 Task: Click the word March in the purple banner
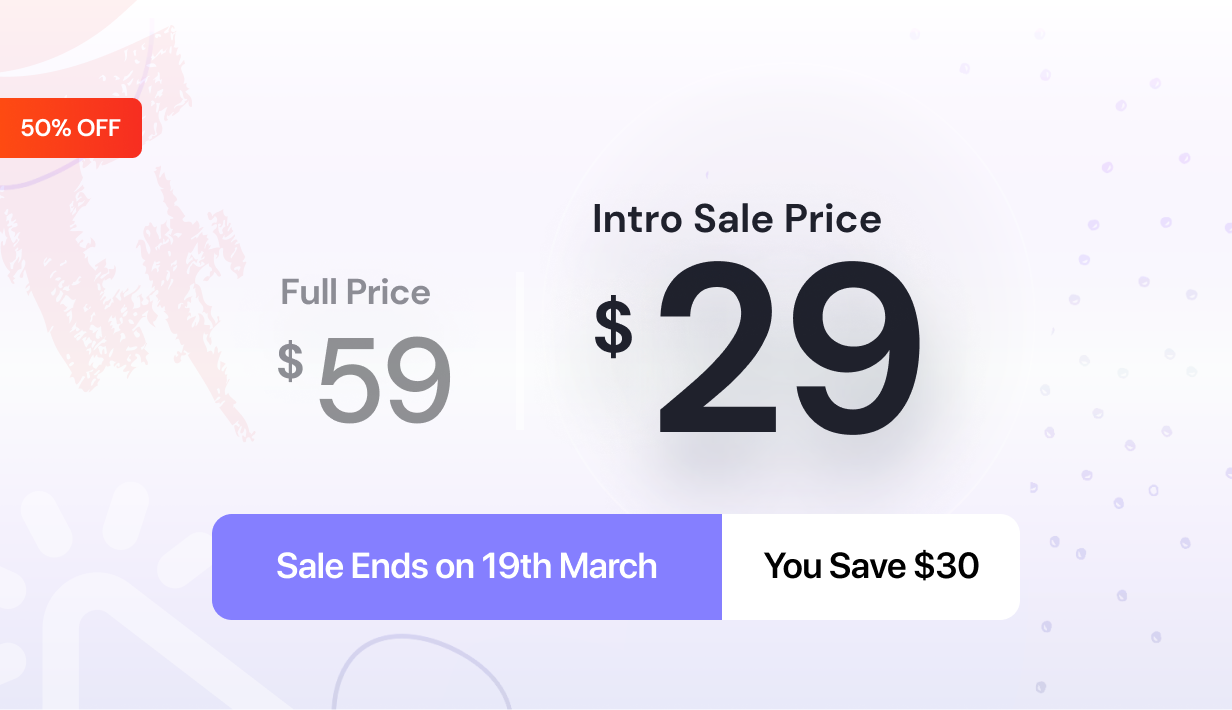tap(608, 566)
